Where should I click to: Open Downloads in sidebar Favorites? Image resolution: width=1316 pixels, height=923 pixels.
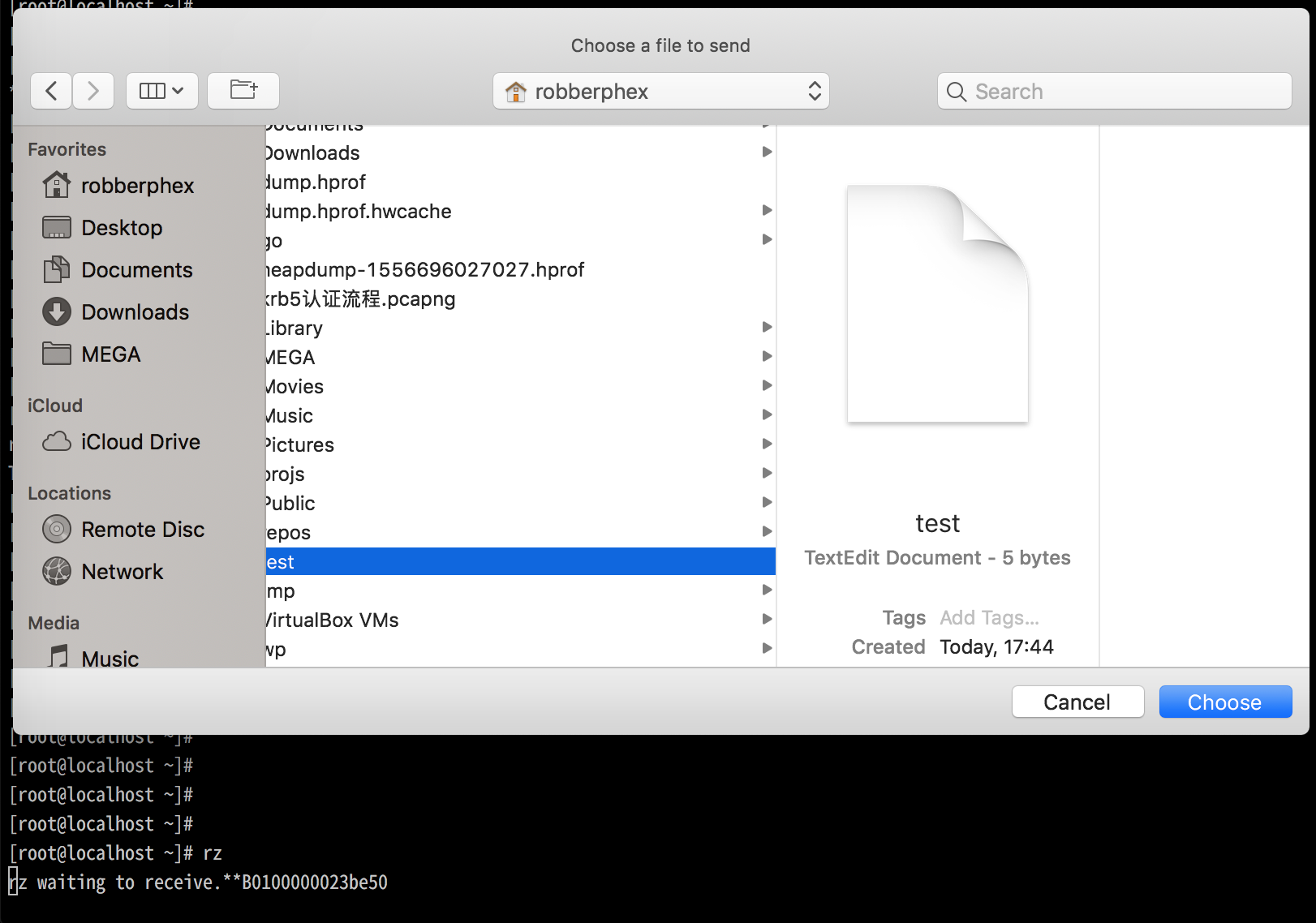click(135, 312)
